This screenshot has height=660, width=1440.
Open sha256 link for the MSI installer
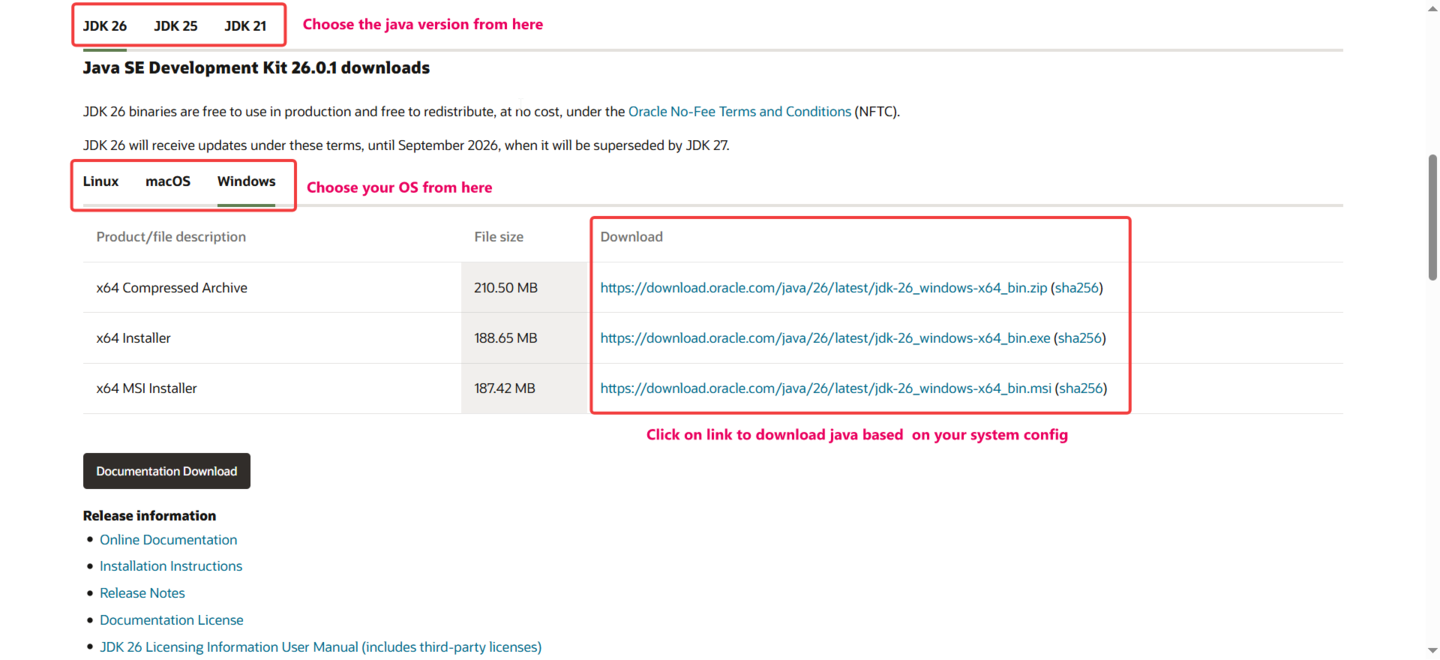click(x=1081, y=388)
